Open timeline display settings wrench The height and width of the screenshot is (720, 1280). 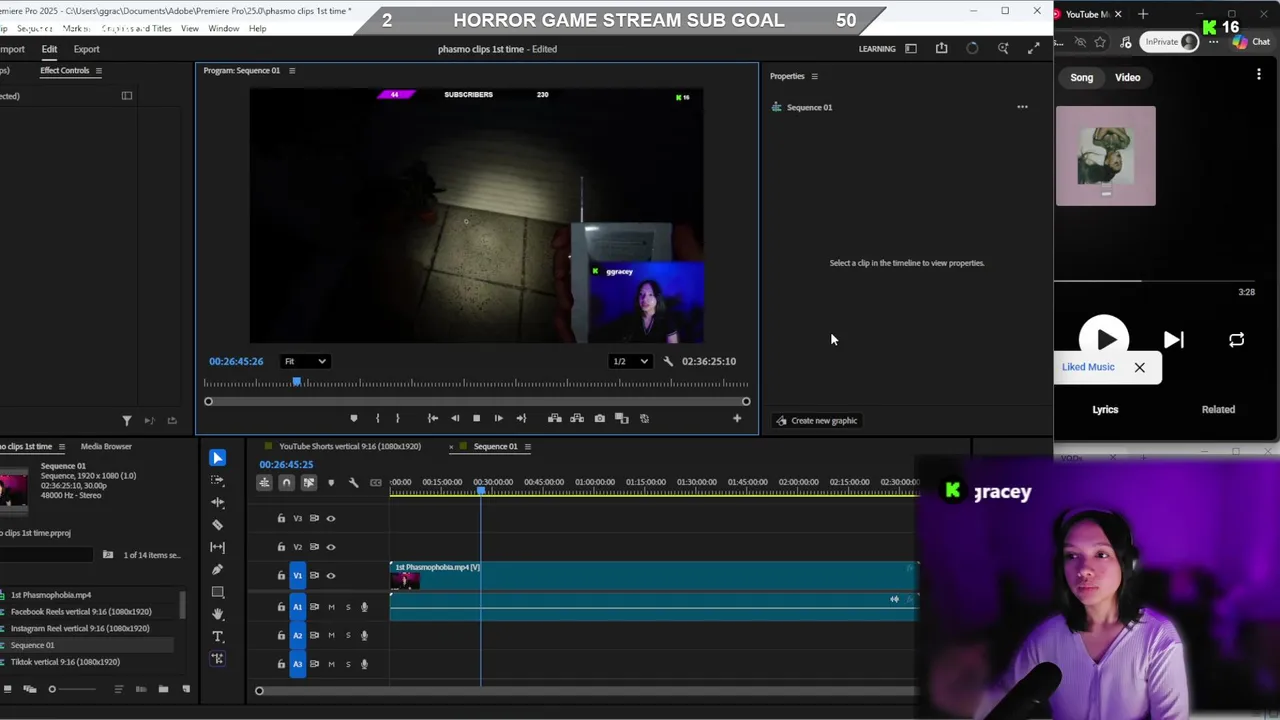(353, 483)
